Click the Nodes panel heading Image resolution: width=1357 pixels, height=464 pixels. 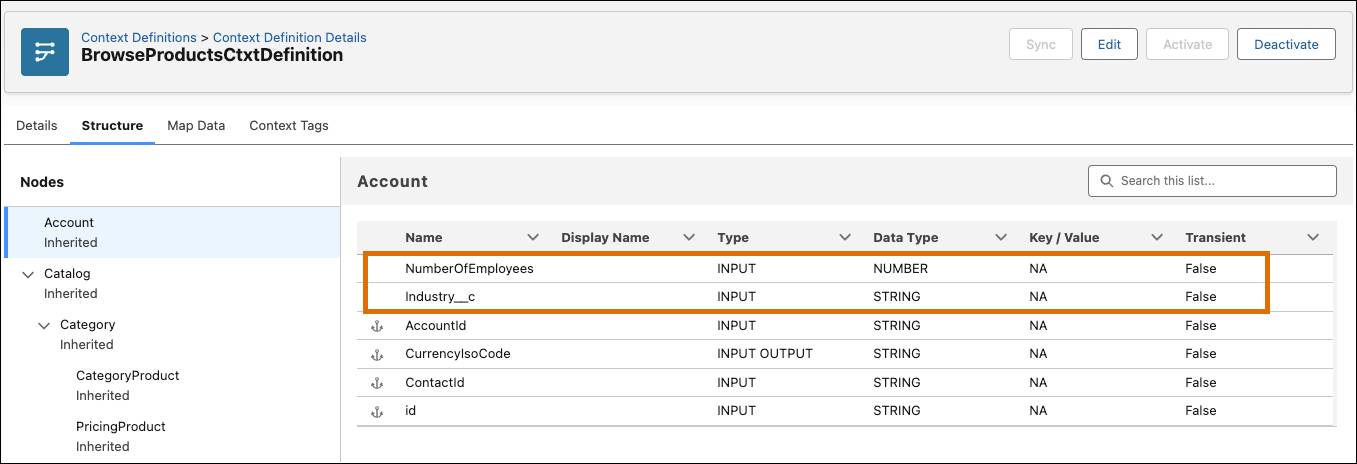click(x=42, y=182)
